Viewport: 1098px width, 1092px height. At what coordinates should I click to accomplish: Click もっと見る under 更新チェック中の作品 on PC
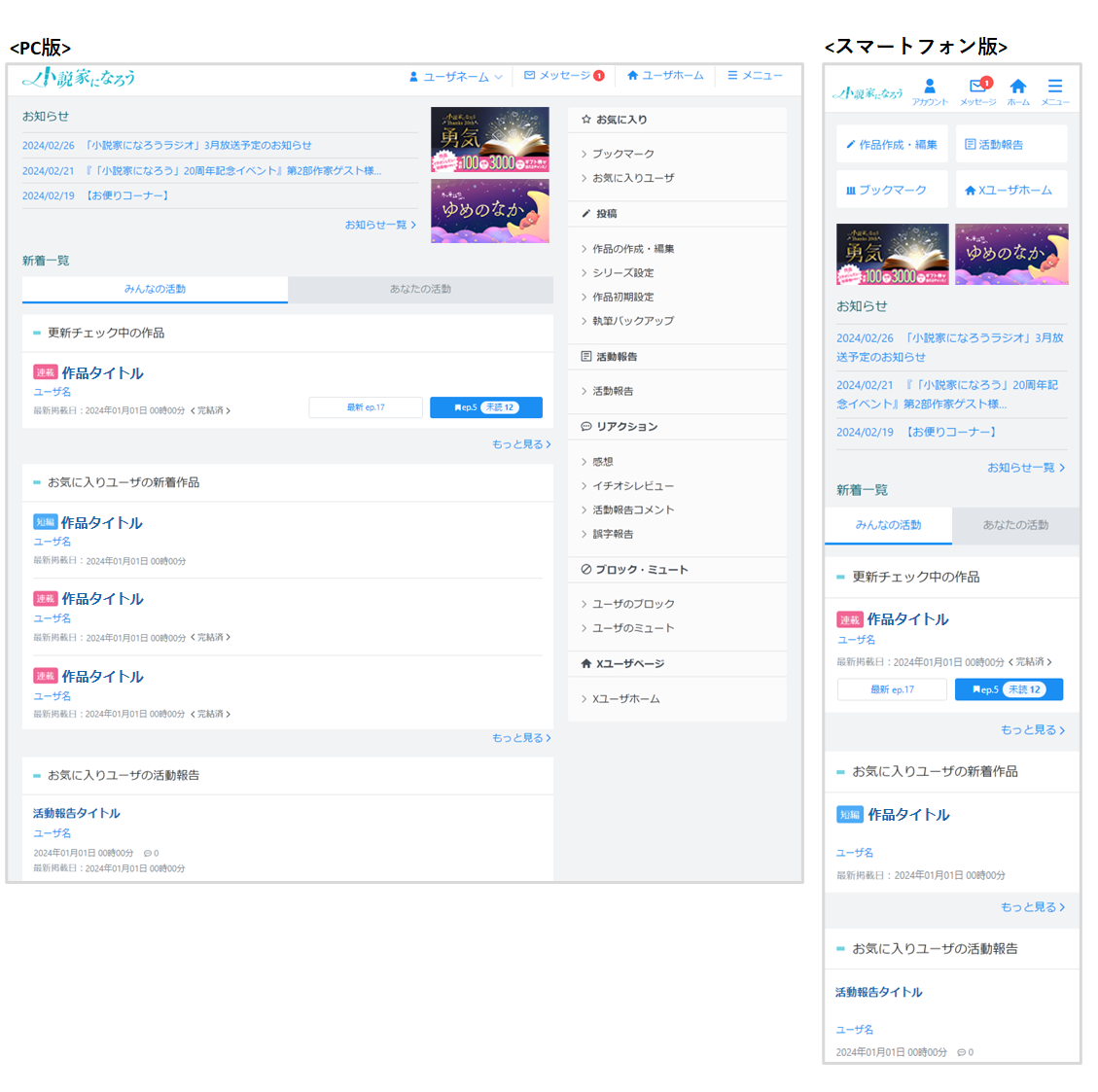pos(521,444)
